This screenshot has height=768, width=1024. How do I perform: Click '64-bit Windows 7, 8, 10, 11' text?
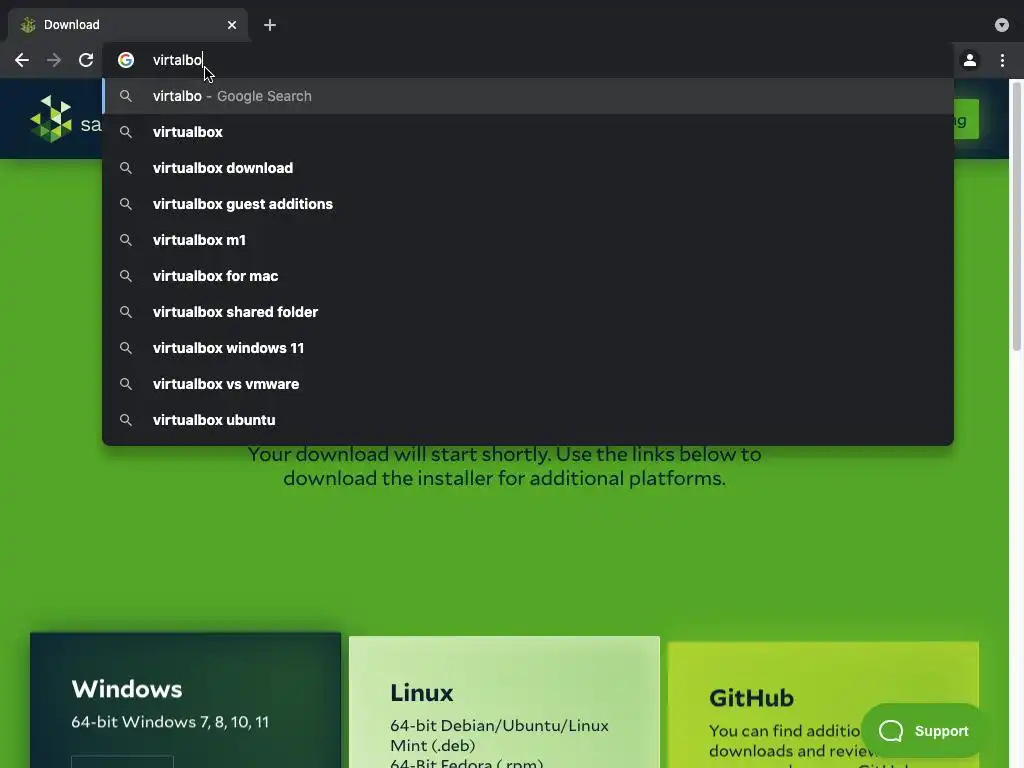(x=170, y=722)
